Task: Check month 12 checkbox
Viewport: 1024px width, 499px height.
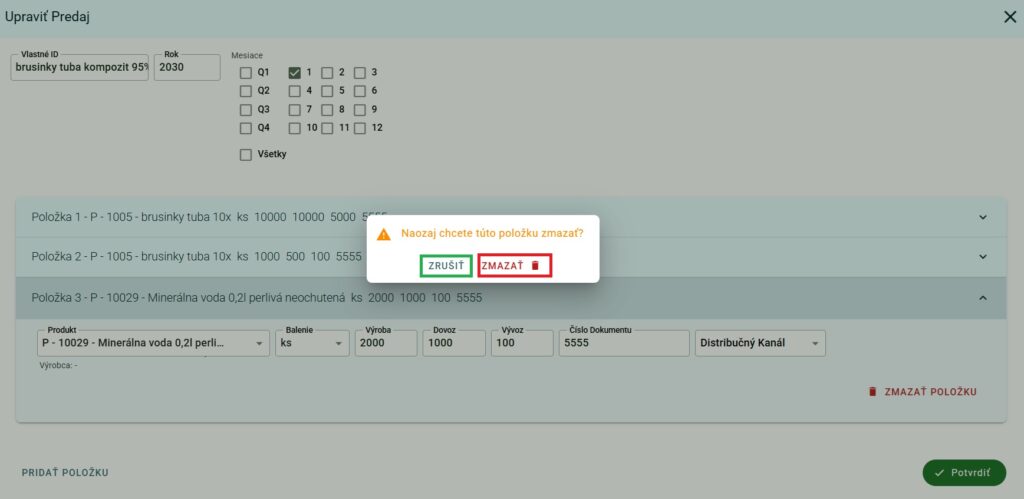Action: pyautogui.click(x=360, y=128)
